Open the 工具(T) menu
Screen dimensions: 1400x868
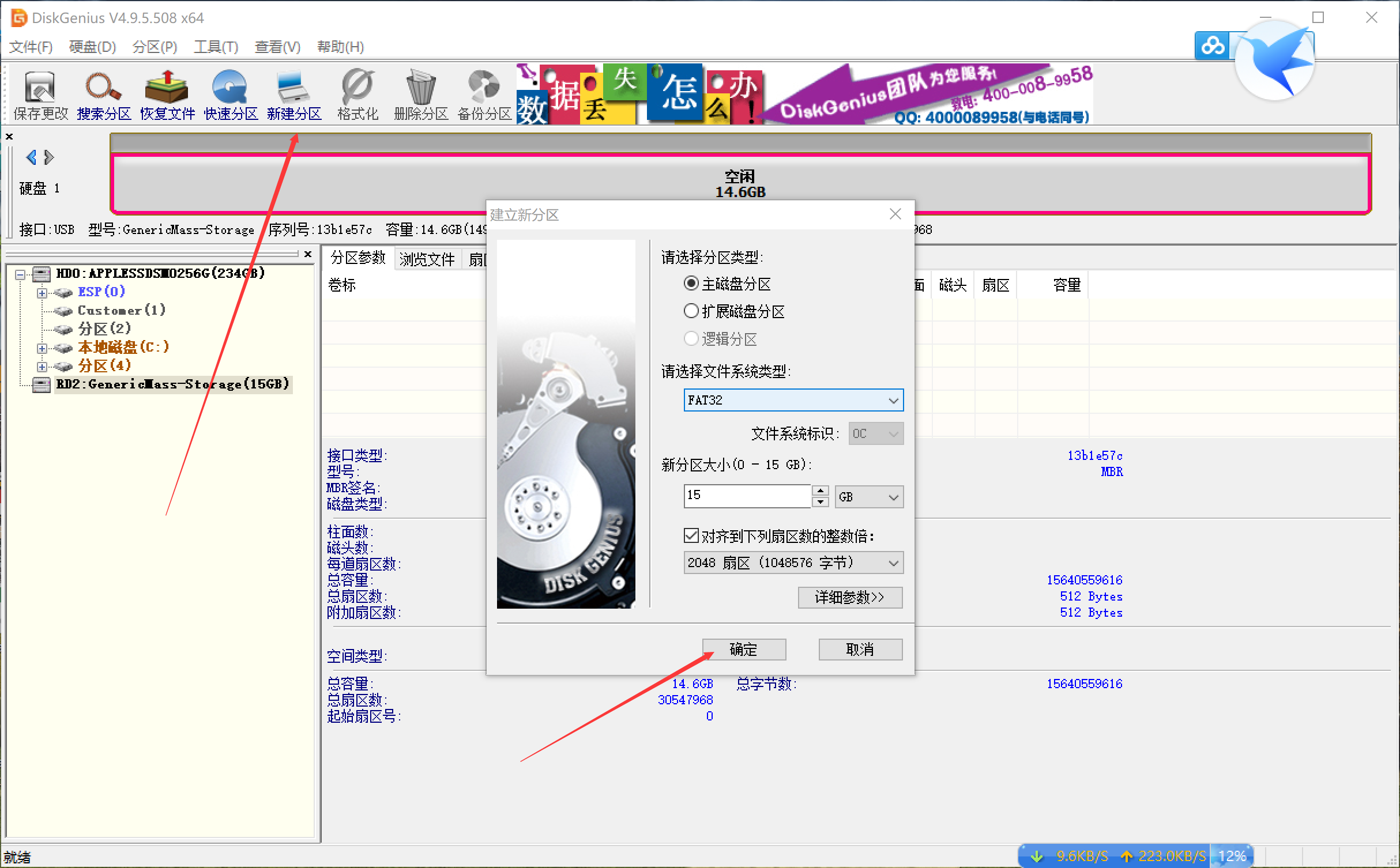click(x=216, y=47)
